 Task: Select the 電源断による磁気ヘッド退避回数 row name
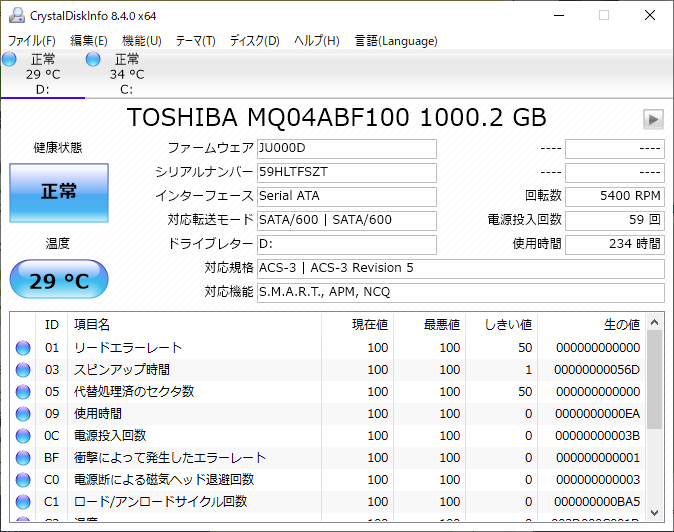point(164,480)
